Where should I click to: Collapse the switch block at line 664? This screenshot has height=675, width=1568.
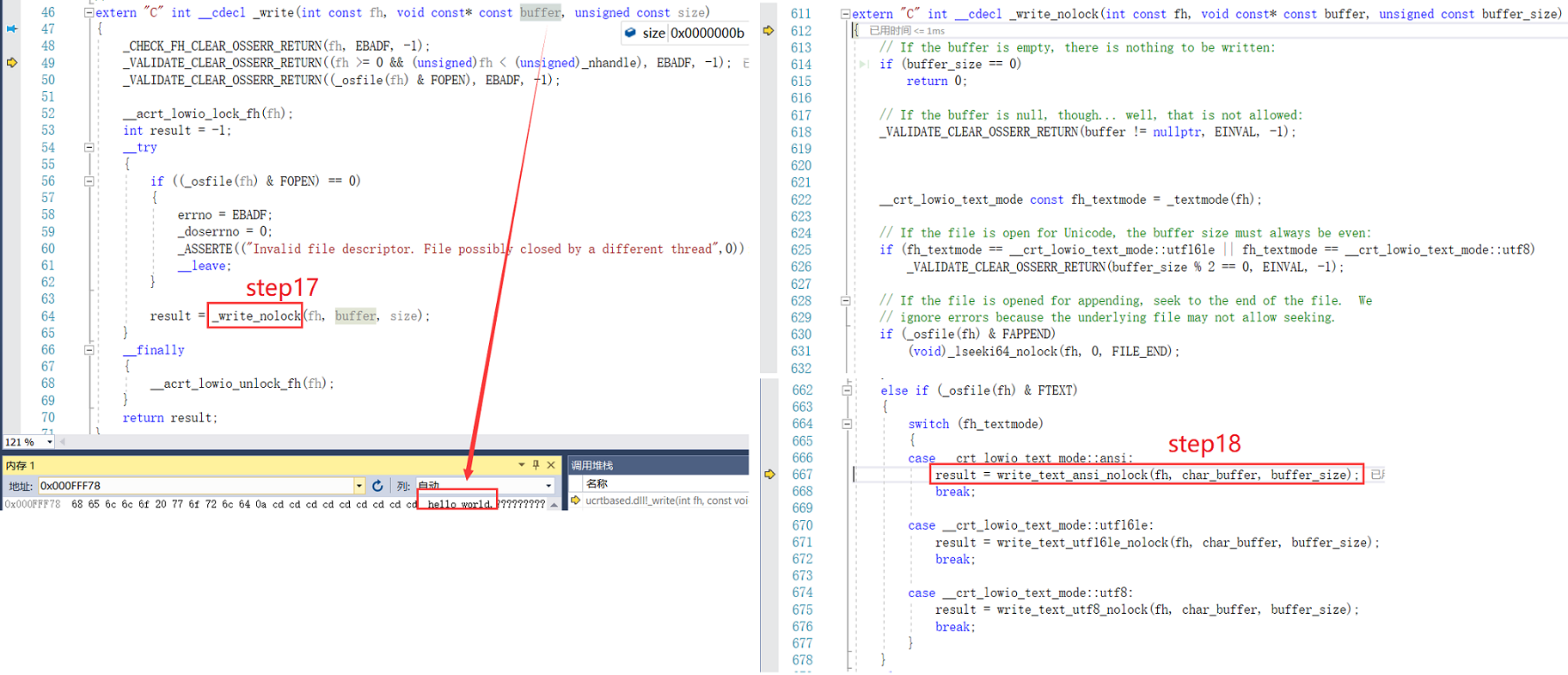(x=846, y=424)
